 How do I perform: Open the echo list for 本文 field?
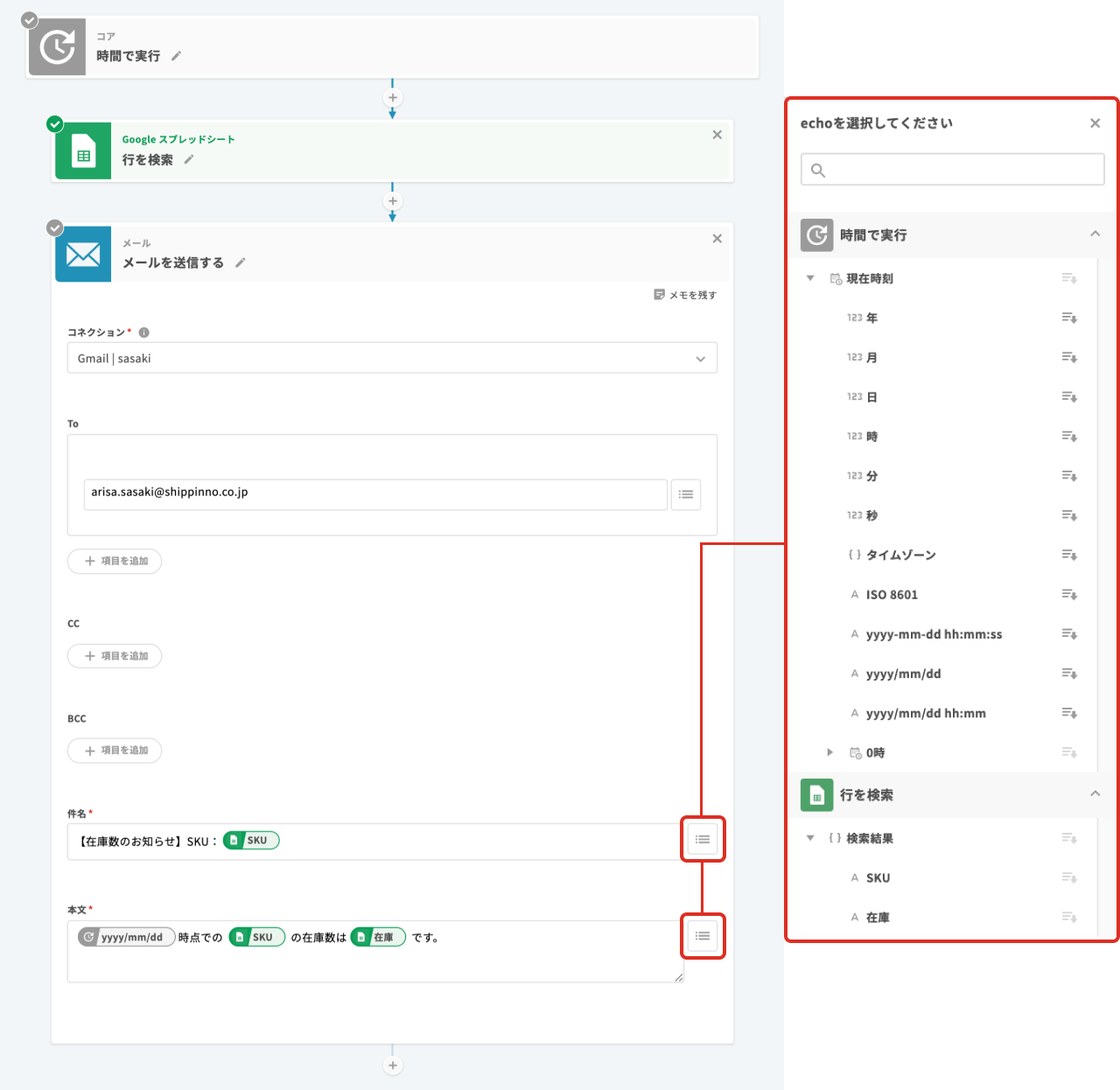[703, 936]
